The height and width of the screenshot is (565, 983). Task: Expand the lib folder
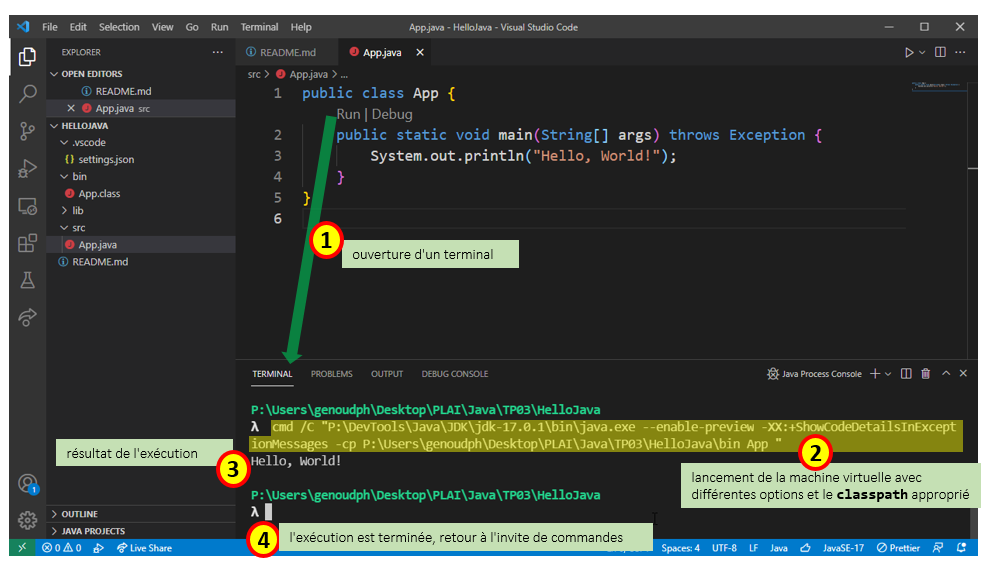point(77,211)
